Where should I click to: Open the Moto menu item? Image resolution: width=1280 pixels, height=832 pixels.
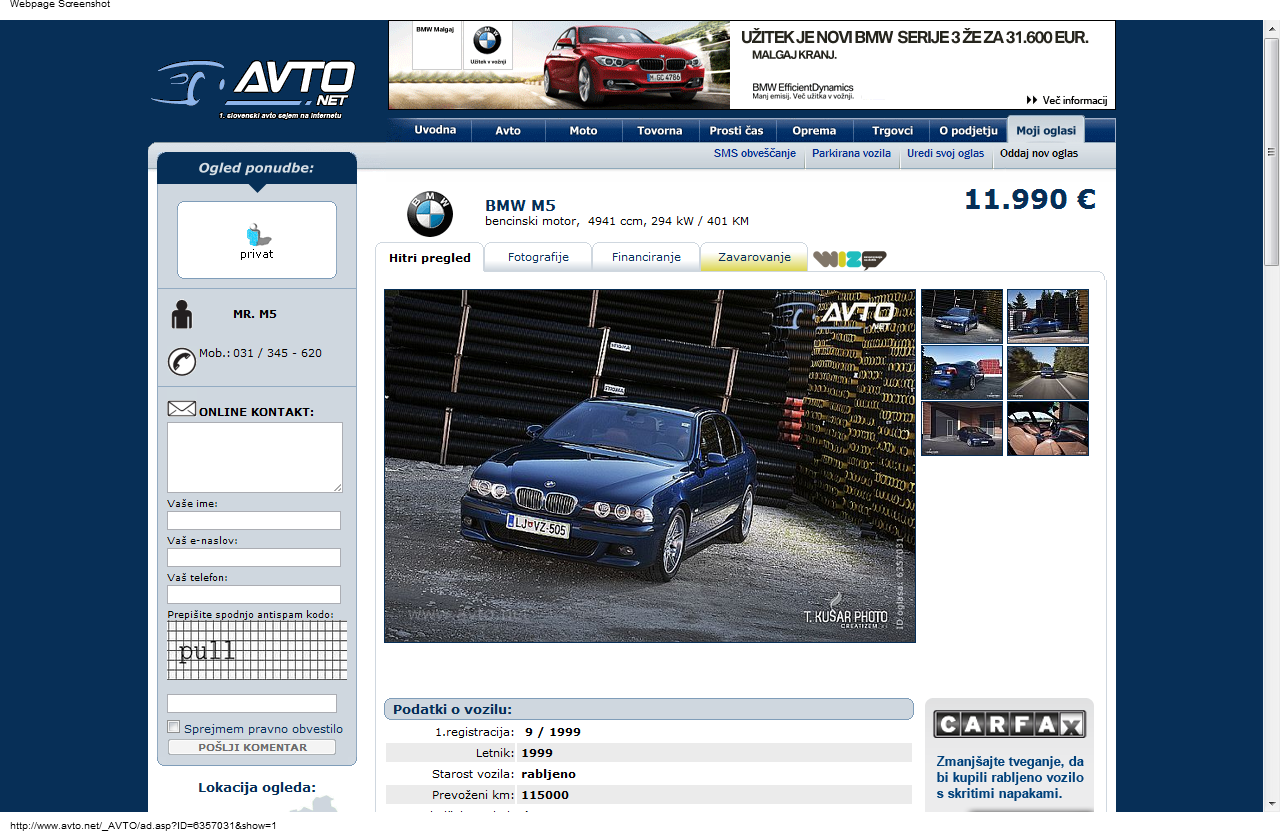pyautogui.click(x=583, y=131)
